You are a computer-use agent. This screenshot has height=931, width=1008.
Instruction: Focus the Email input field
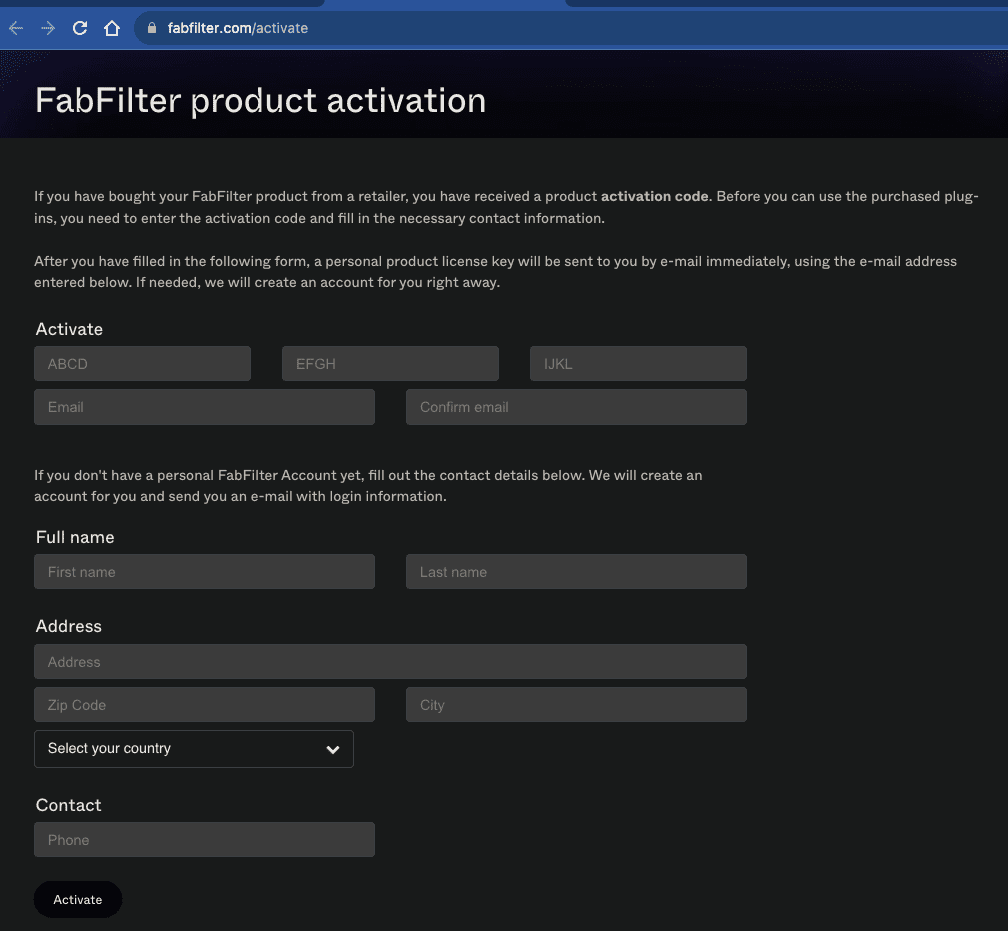click(x=204, y=407)
